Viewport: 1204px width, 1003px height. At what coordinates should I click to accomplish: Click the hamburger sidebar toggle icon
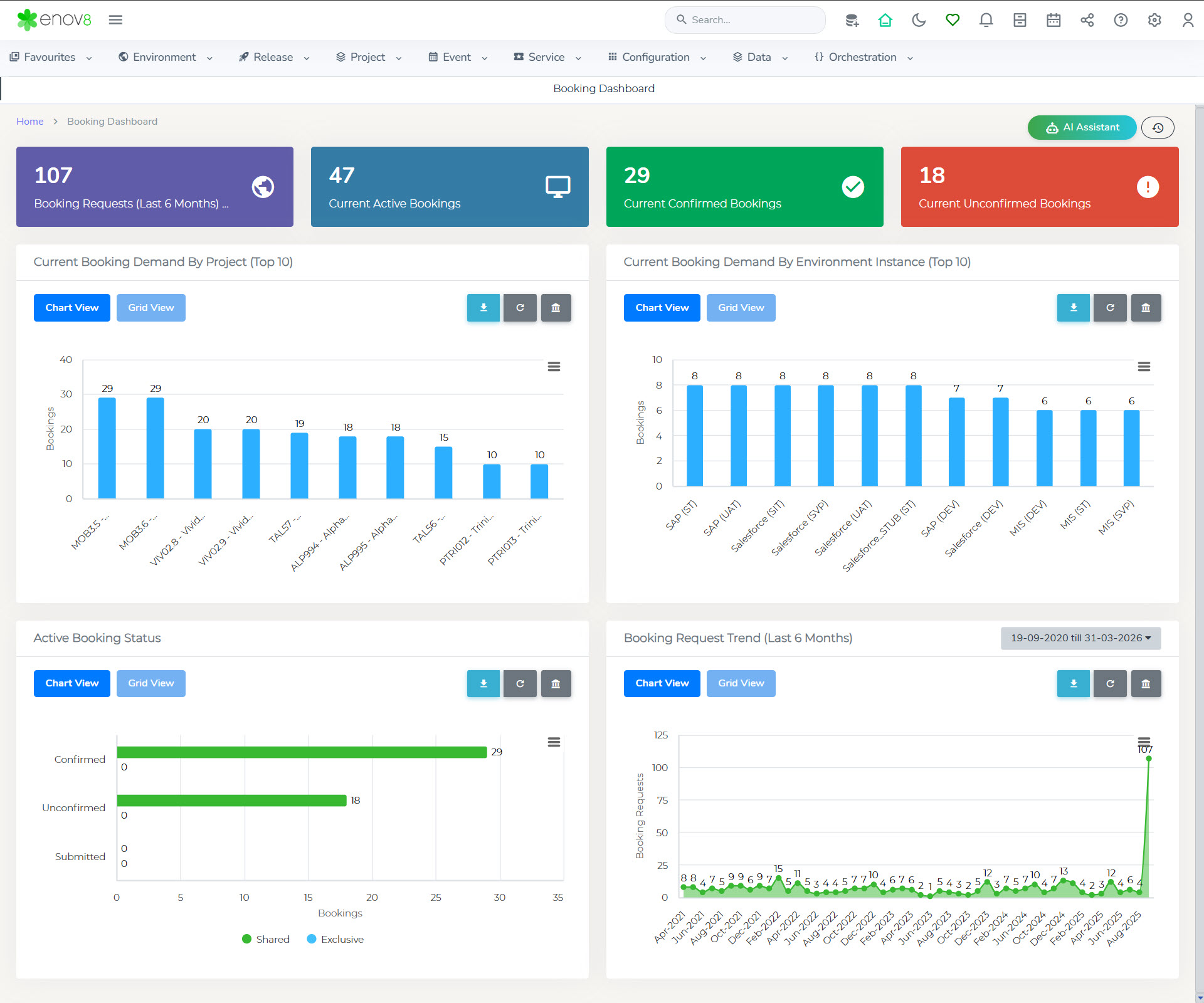pyautogui.click(x=115, y=20)
